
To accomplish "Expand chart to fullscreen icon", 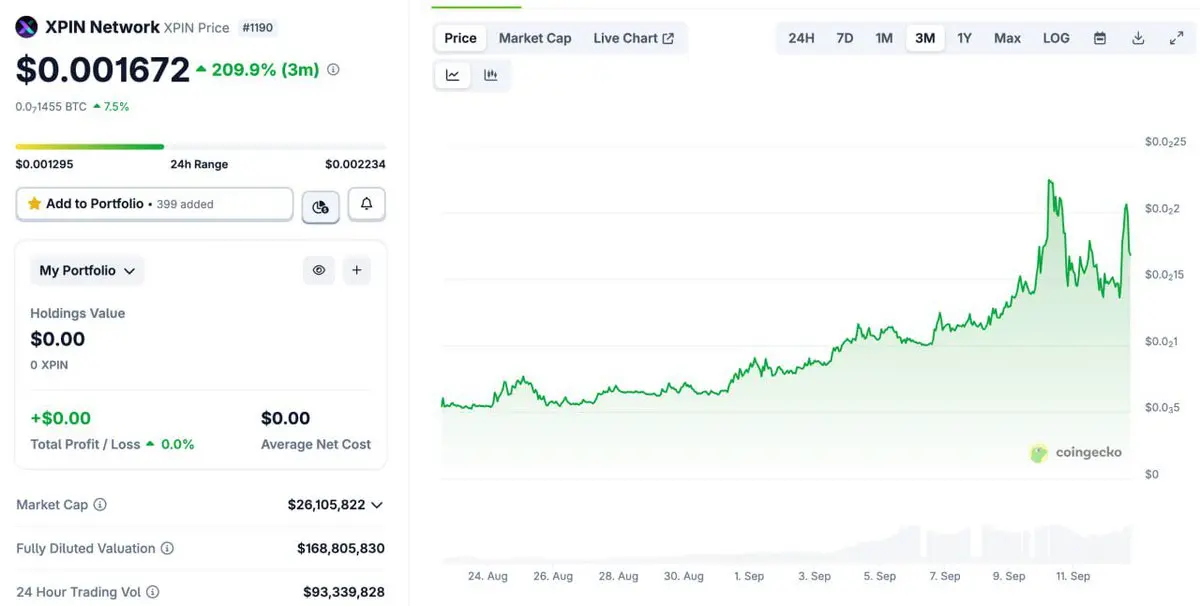I will 1176,38.
